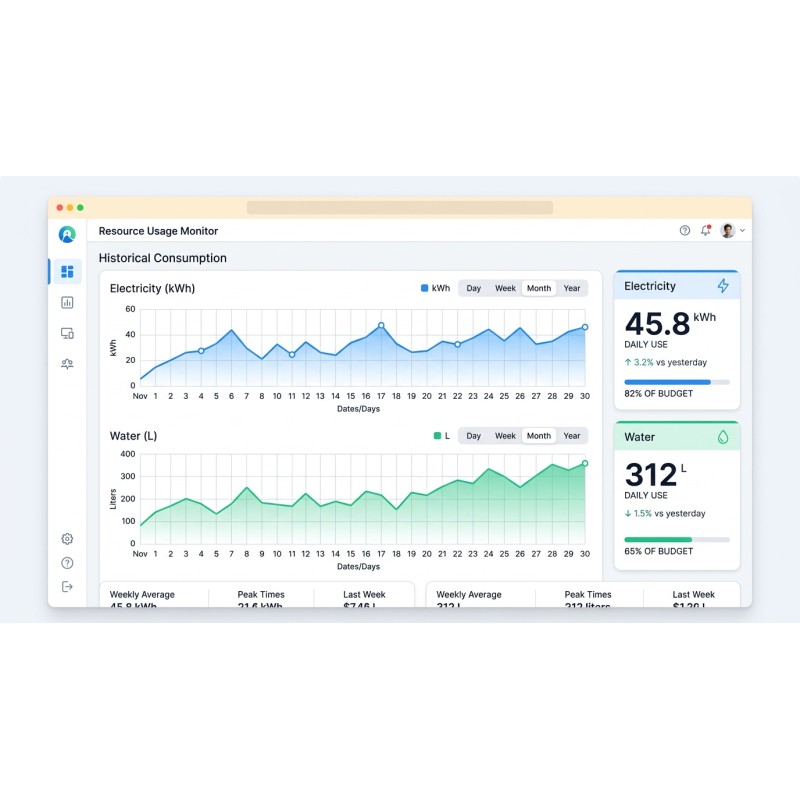Click the 82% OF BUDGET label

click(658, 393)
